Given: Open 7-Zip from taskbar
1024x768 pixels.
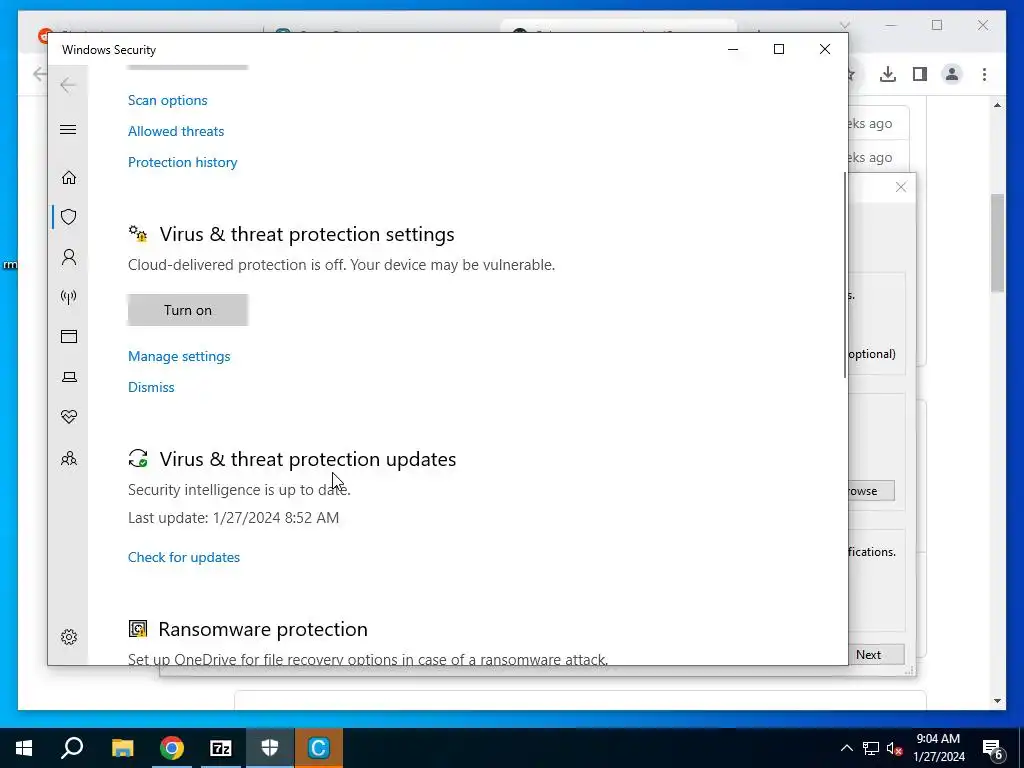Looking at the screenshot, I should [x=221, y=748].
